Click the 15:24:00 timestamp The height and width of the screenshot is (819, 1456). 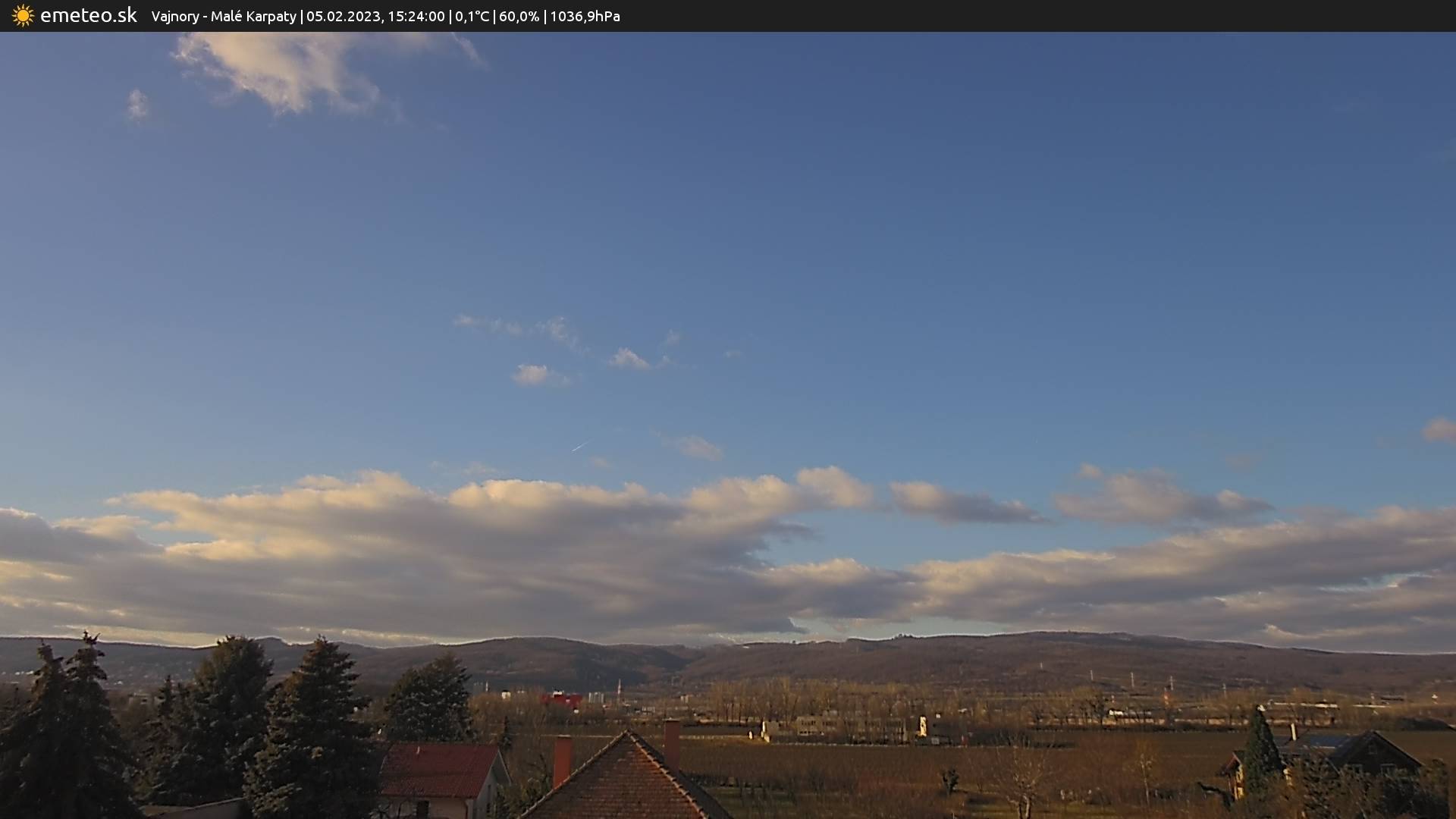coord(416,17)
